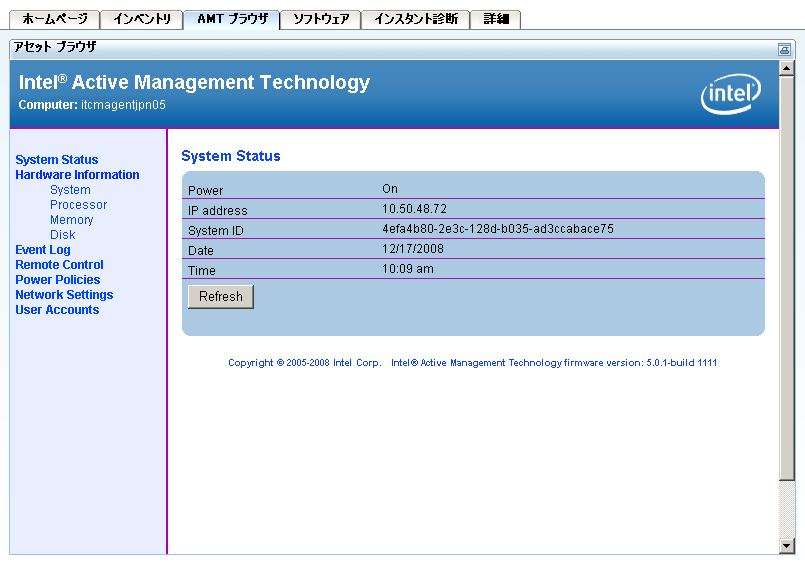Click the Date row label
This screenshot has height=564, width=805.
point(201,251)
